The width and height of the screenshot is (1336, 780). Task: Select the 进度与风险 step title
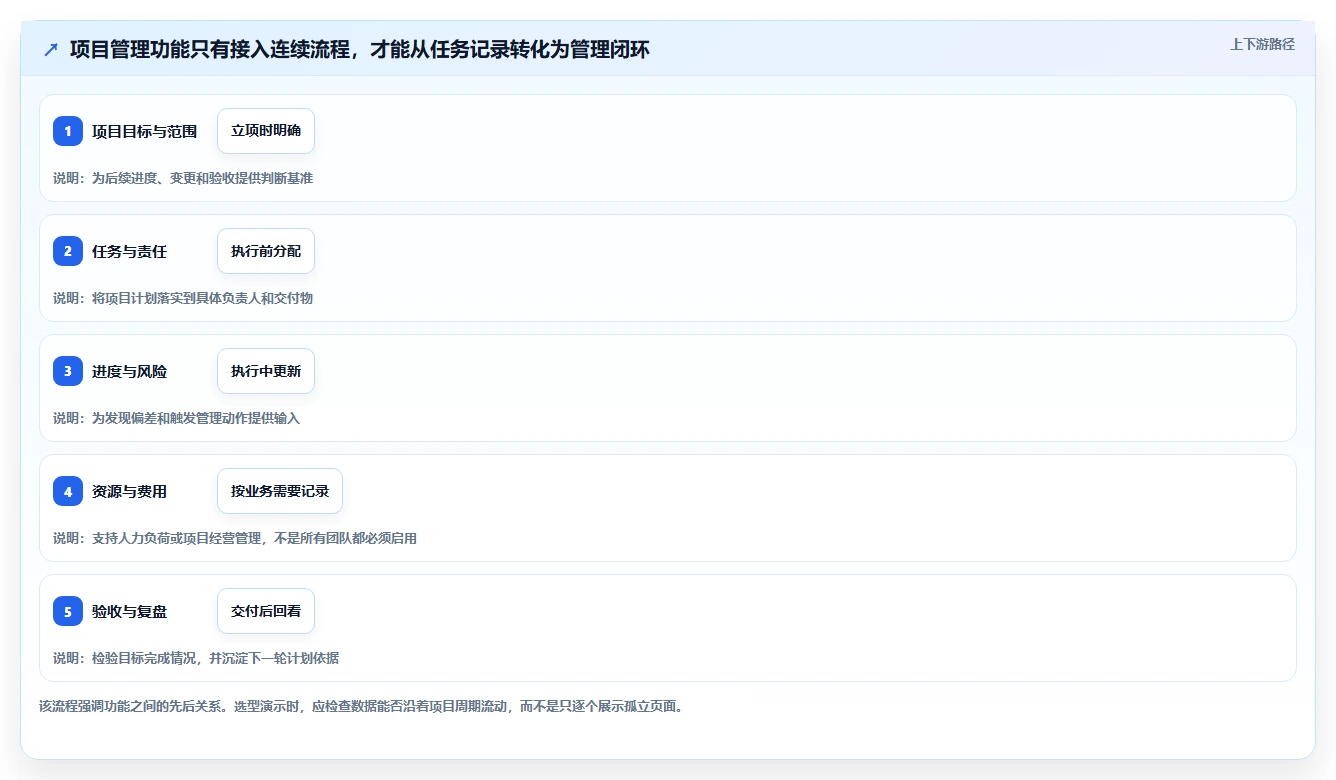tap(129, 371)
